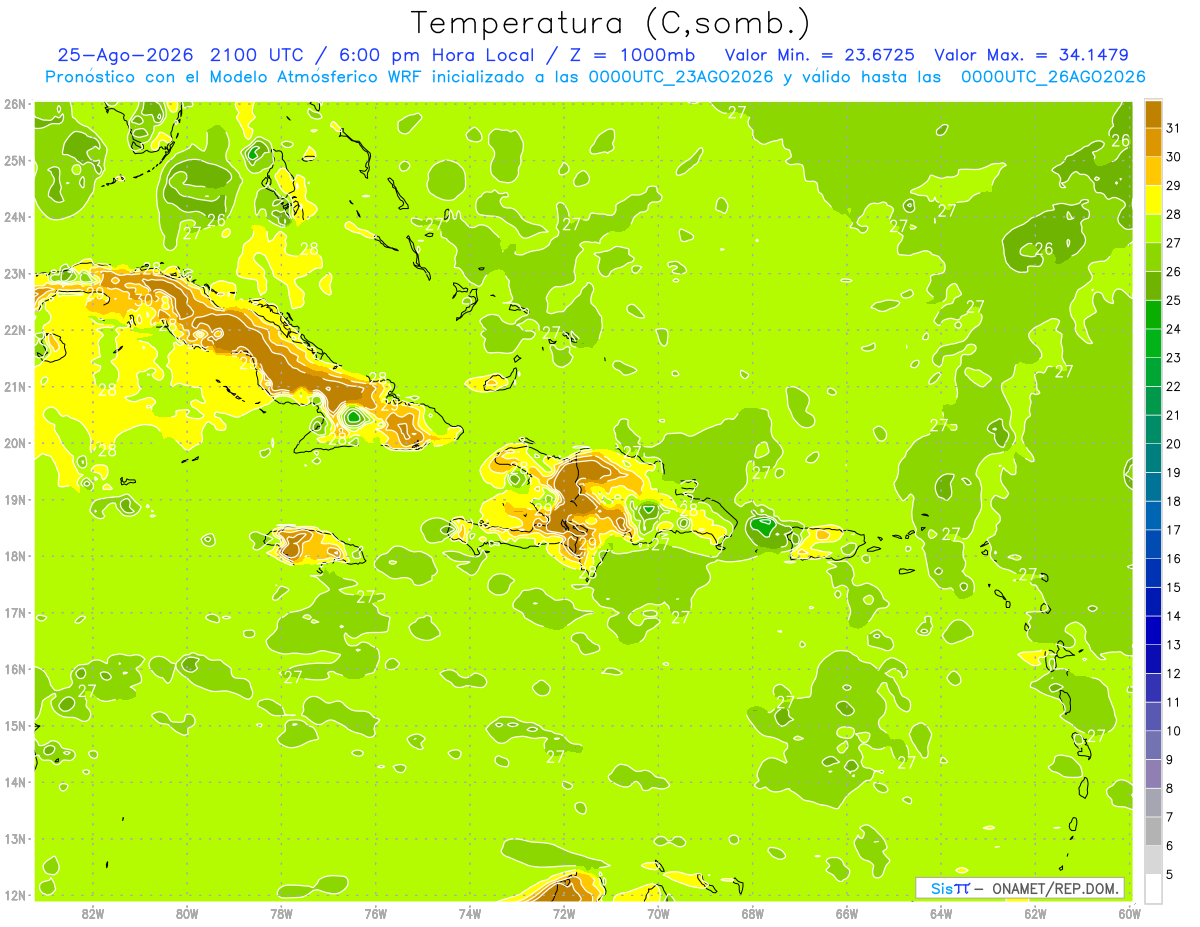Viewport: 1200px width, 927px height.
Task: Click the "66W" longitude axis label
Action: pyautogui.click(x=847, y=913)
